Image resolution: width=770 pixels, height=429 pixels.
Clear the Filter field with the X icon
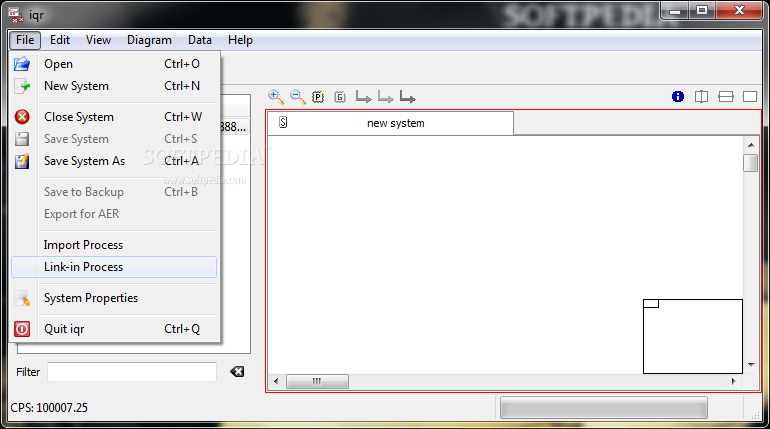[x=237, y=372]
